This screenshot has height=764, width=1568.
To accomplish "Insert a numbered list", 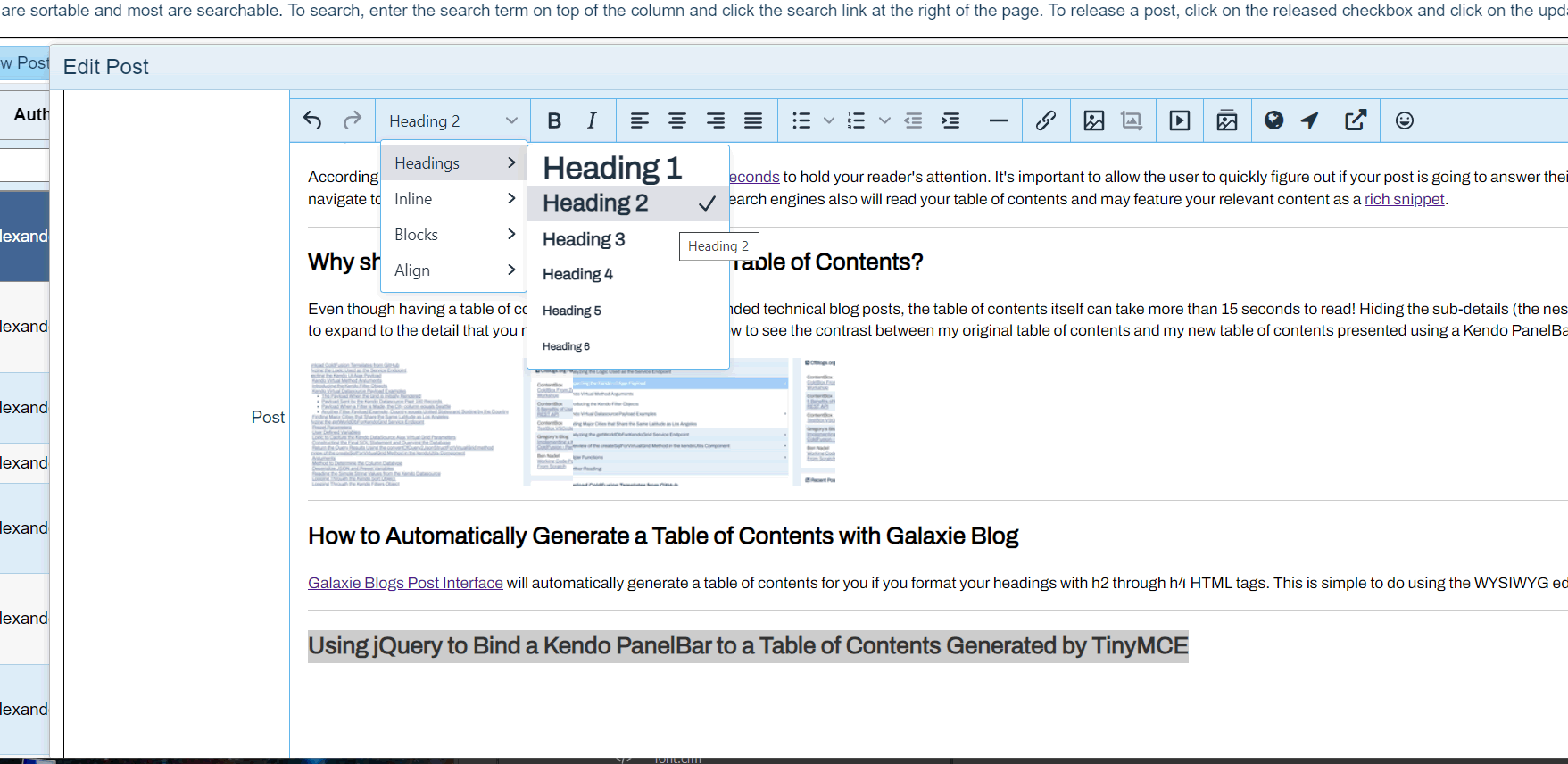I will [x=857, y=120].
